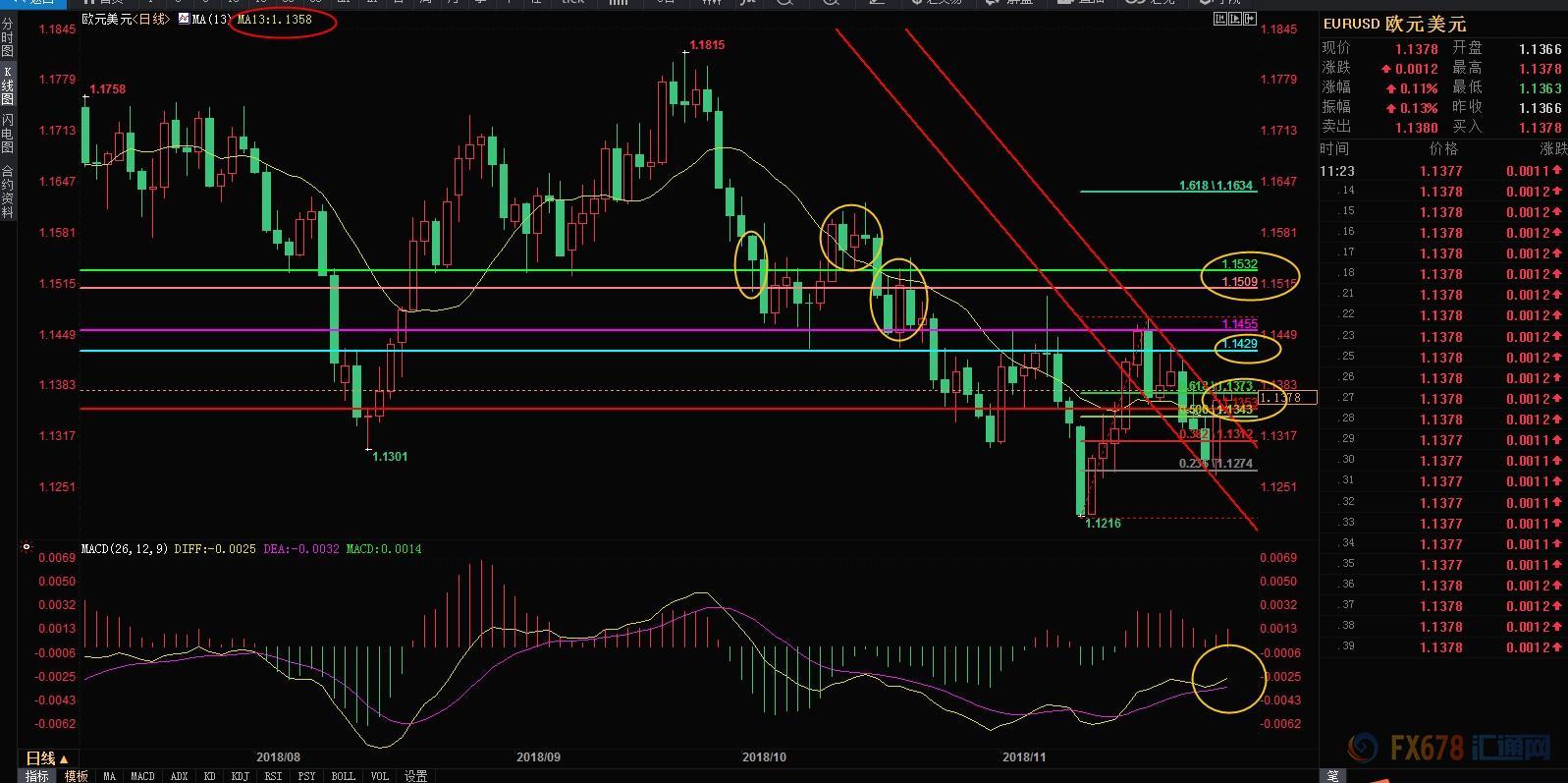Viewport: 1568px width, 783px height.
Task: Select the KDJ indicator button
Action: tap(240, 776)
